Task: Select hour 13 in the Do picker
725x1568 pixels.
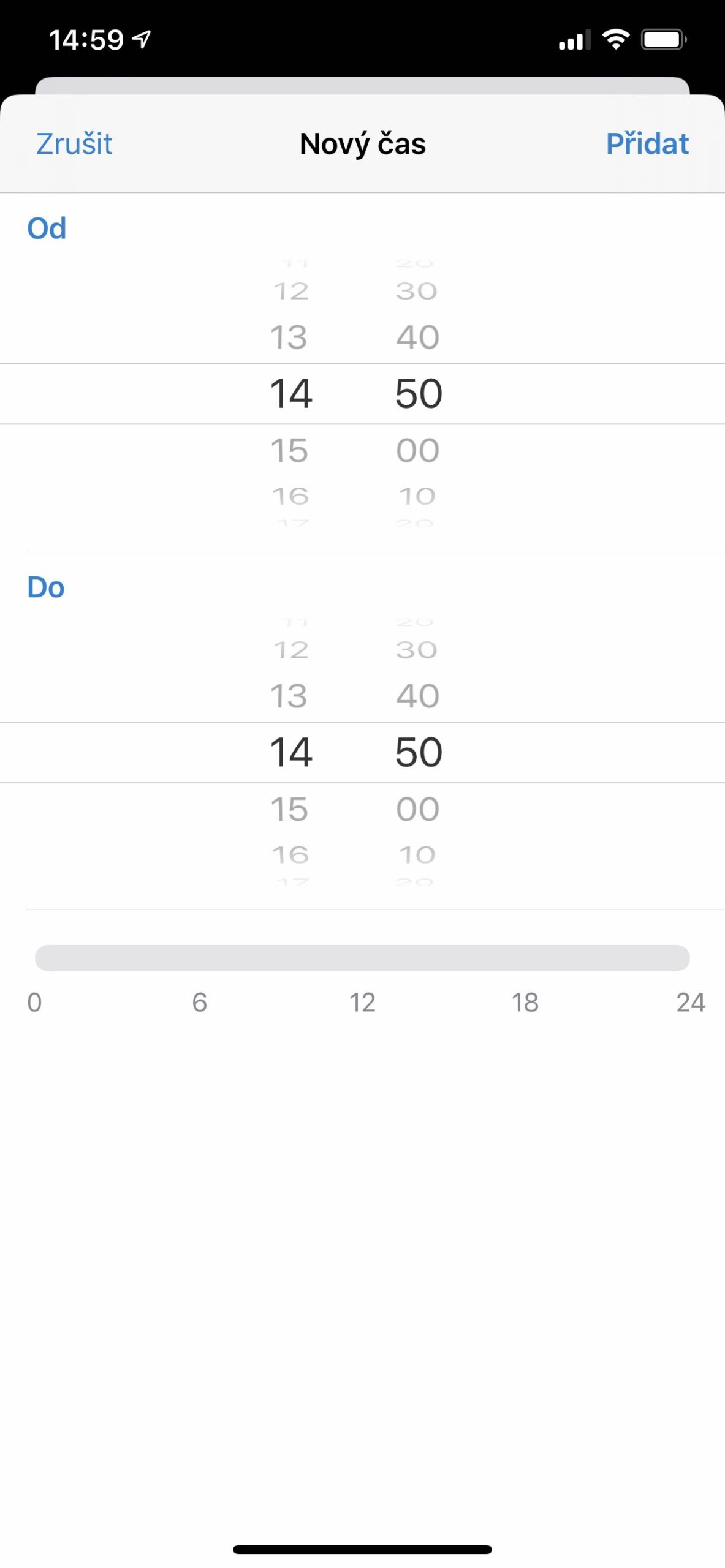Action: [289, 696]
